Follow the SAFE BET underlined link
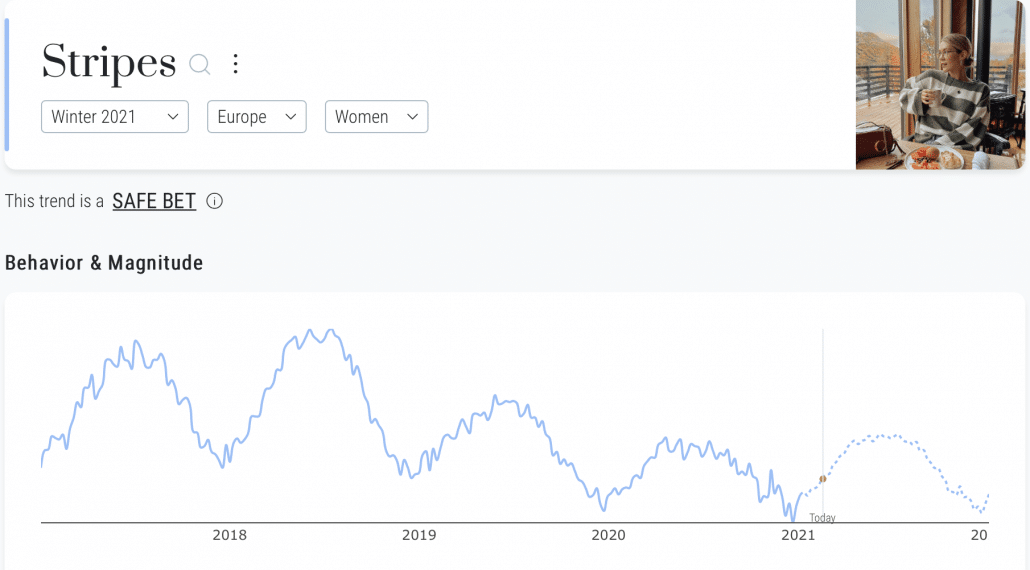The height and width of the screenshot is (570, 1030). point(154,201)
